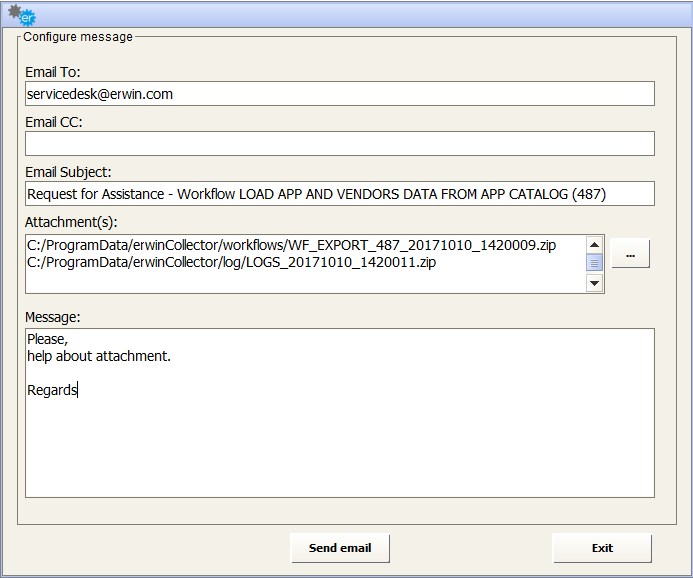693x578 pixels.
Task: Click the 'Message:' label
Action: click(x=53, y=317)
